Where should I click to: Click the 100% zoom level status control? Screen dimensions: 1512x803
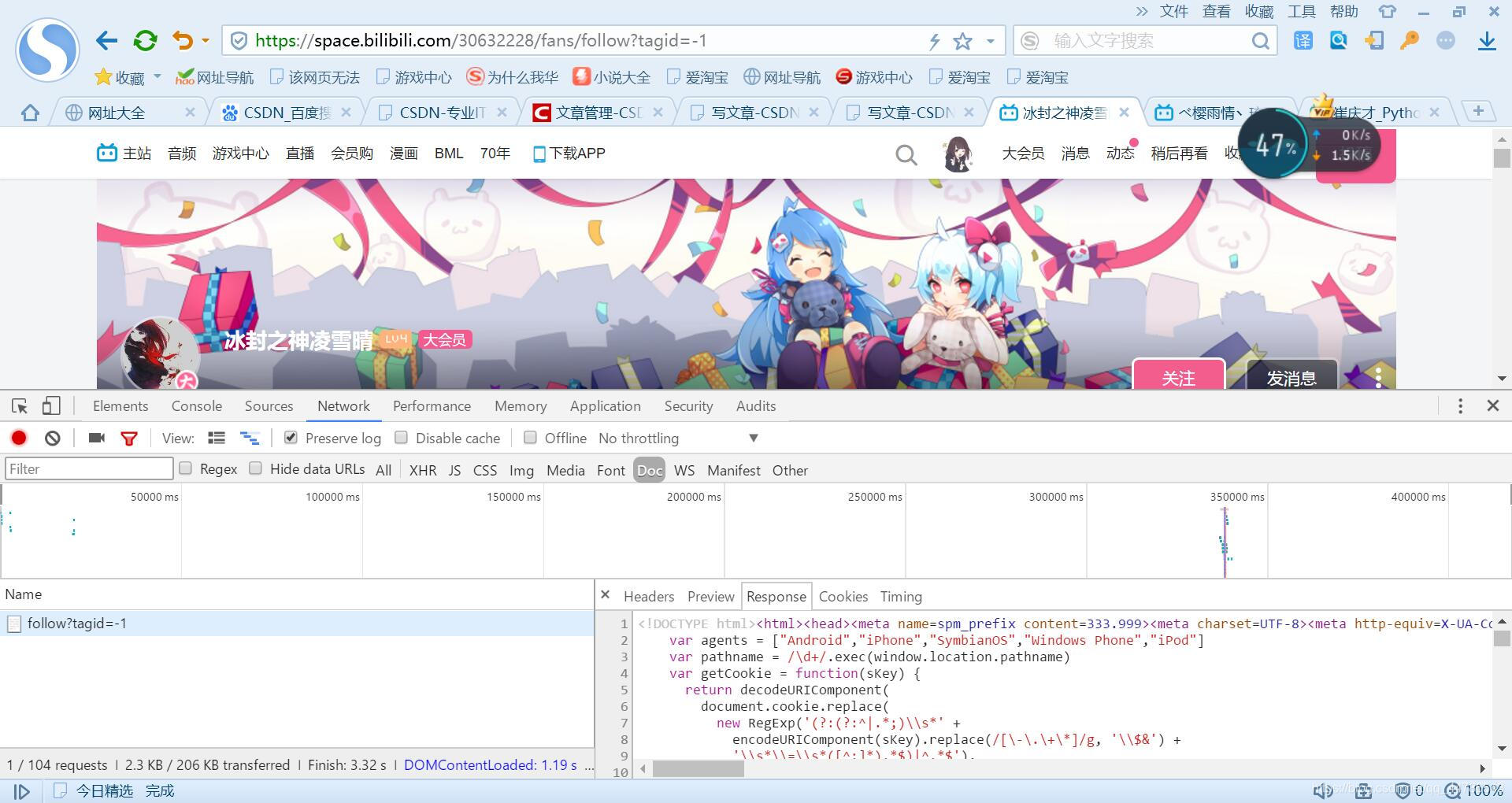click(x=1474, y=790)
